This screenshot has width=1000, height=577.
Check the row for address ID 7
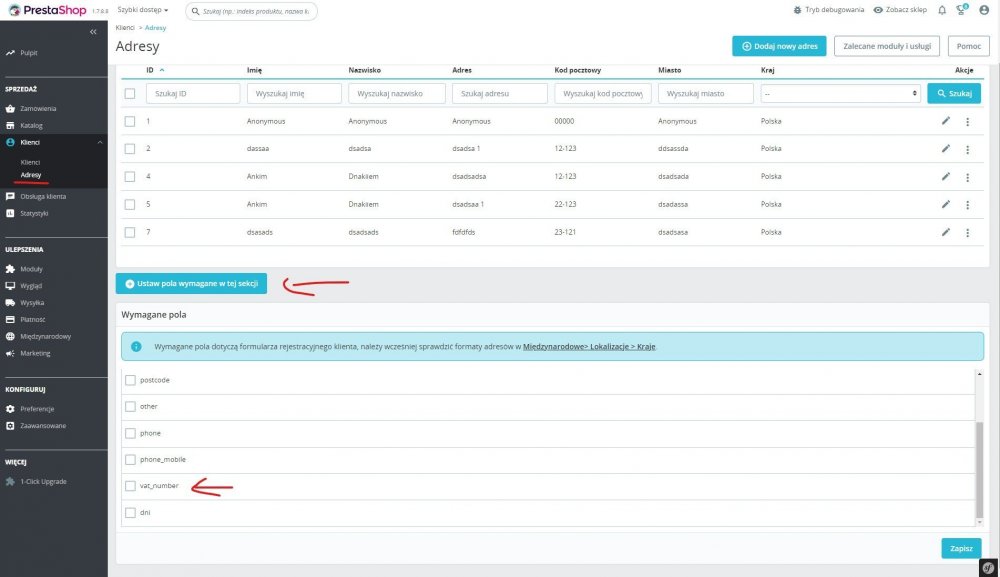(x=130, y=232)
